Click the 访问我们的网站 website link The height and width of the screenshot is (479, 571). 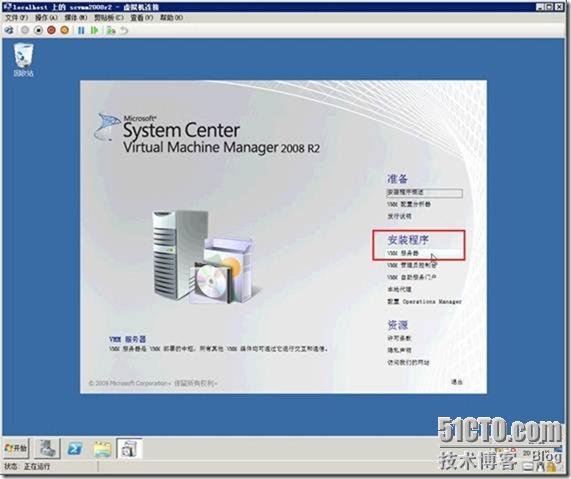(x=408, y=362)
